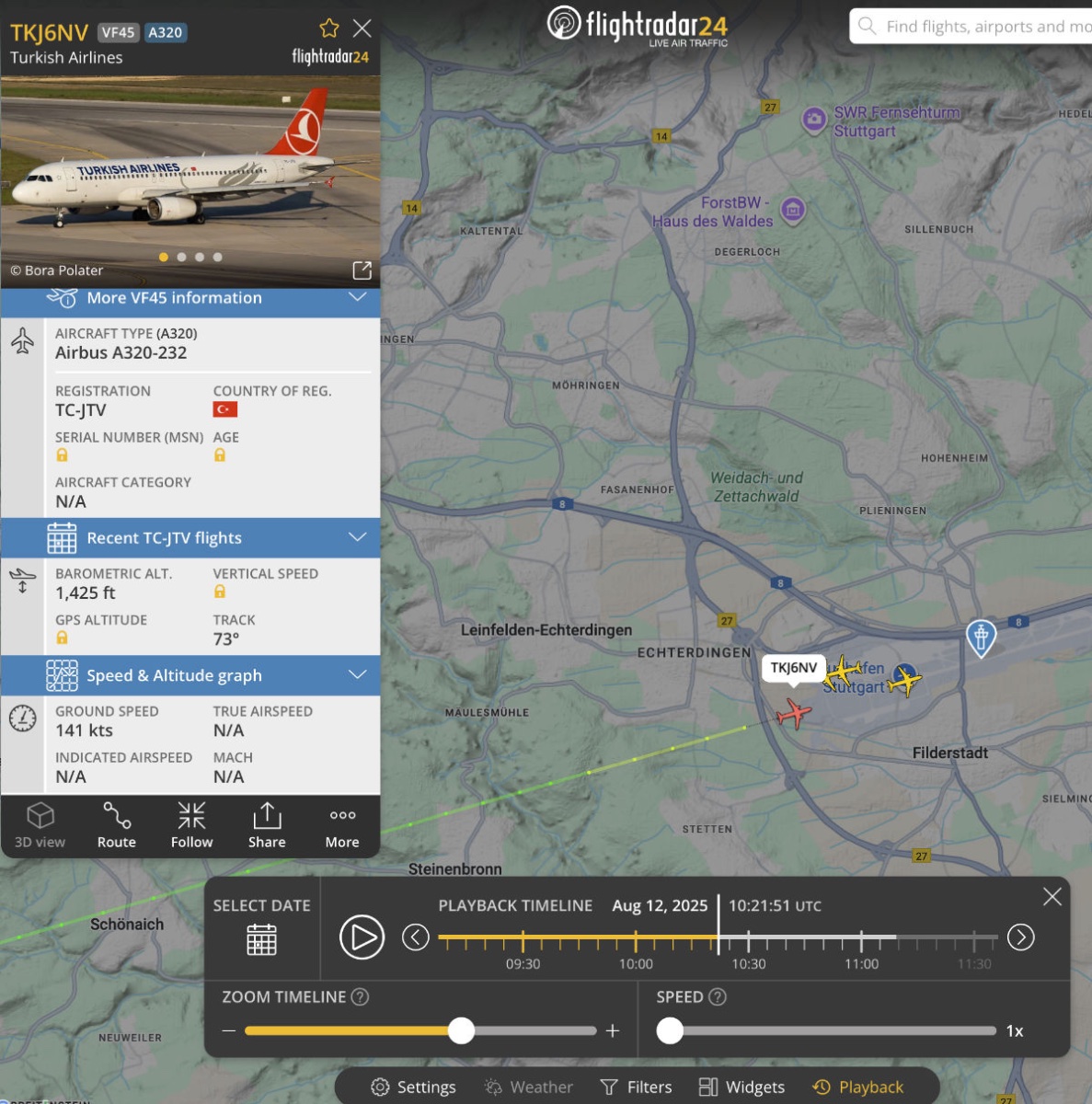Open Filters in bottom bar
1092x1104 pixels.
click(x=636, y=1087)
